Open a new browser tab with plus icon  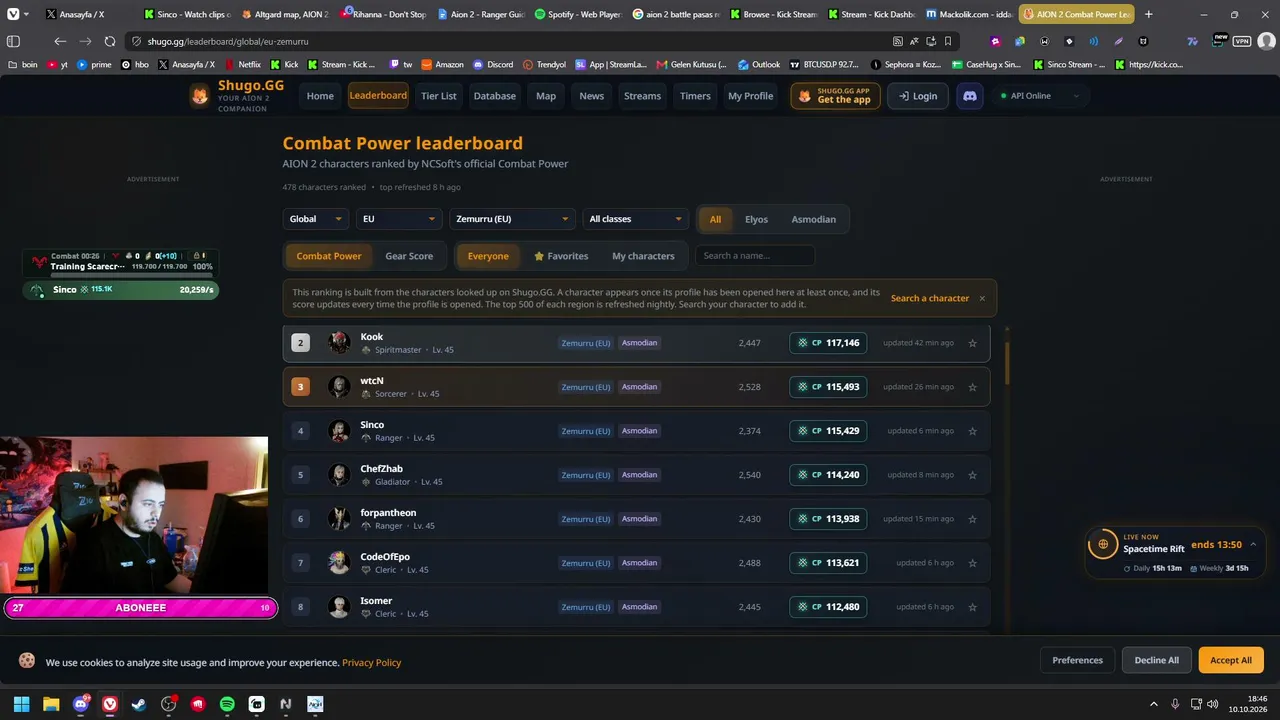pos(1148,14)
